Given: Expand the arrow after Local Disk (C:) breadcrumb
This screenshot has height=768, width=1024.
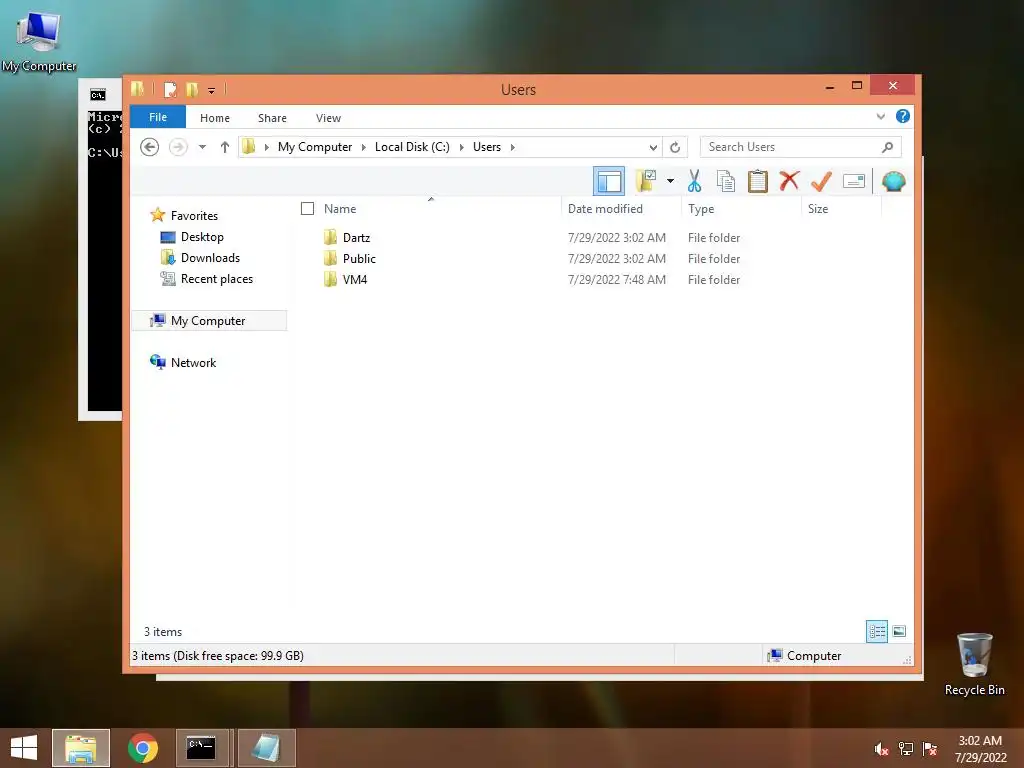Looking at the screenshot, I should tap(461, 147).
